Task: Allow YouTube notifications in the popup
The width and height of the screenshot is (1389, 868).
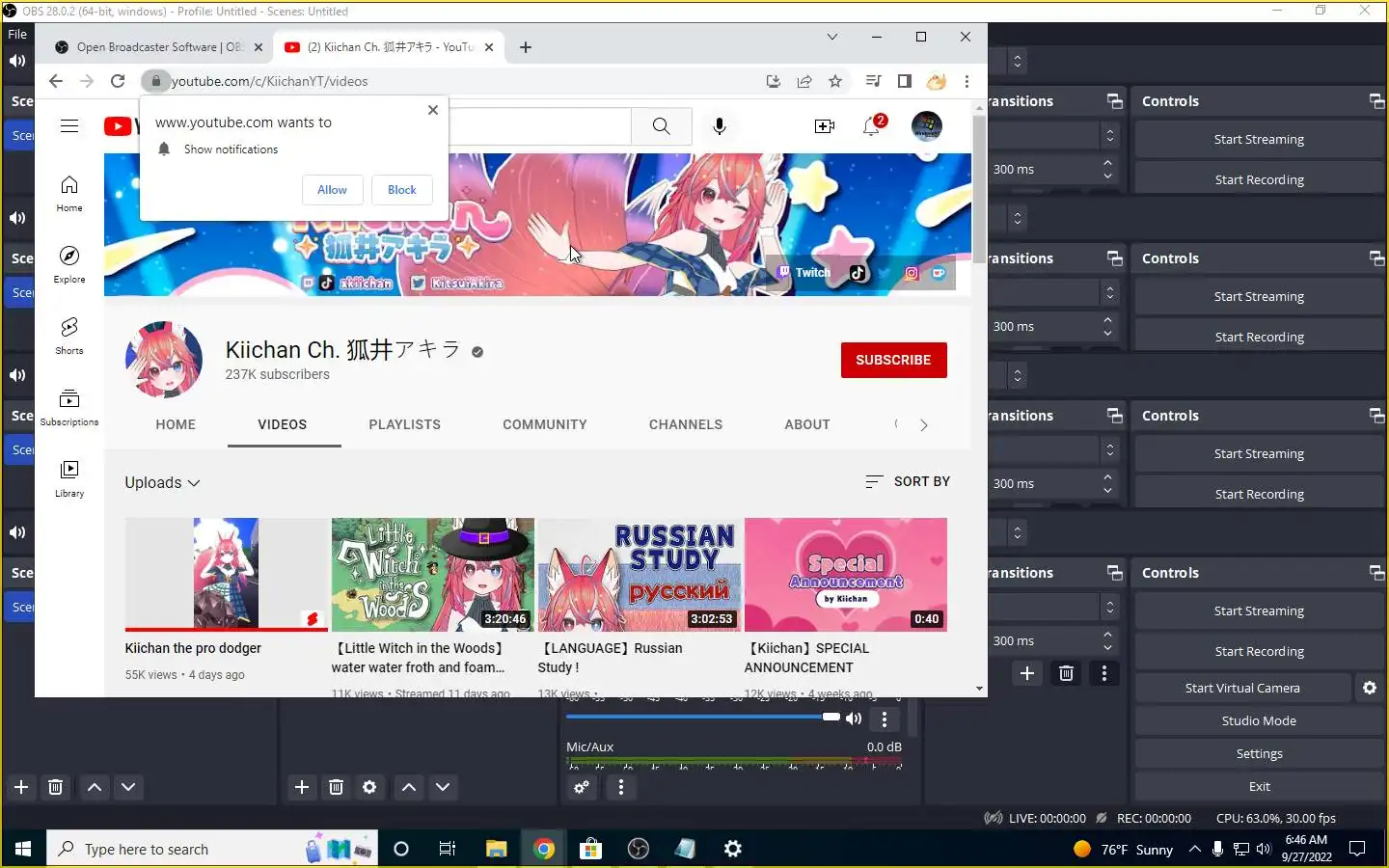Action: click(x=332, y=190)
